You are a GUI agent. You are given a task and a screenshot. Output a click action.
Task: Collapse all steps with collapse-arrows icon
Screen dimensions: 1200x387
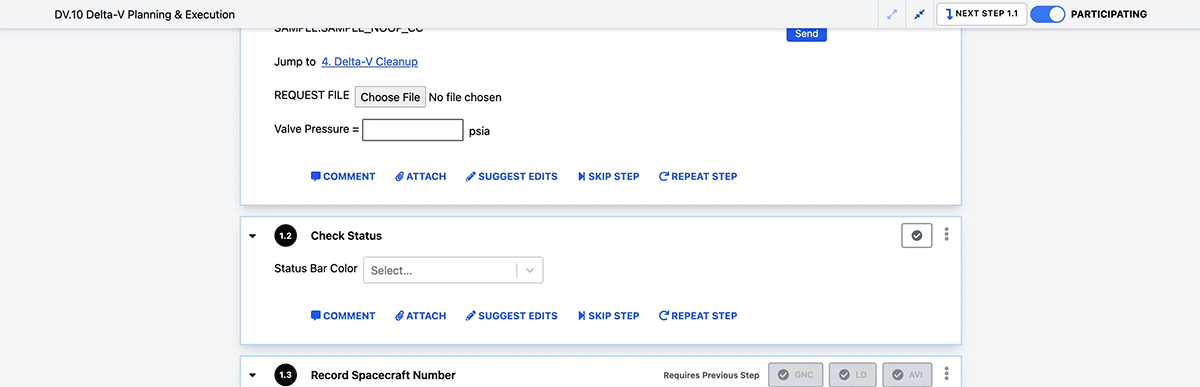click(x=919, y=15)
